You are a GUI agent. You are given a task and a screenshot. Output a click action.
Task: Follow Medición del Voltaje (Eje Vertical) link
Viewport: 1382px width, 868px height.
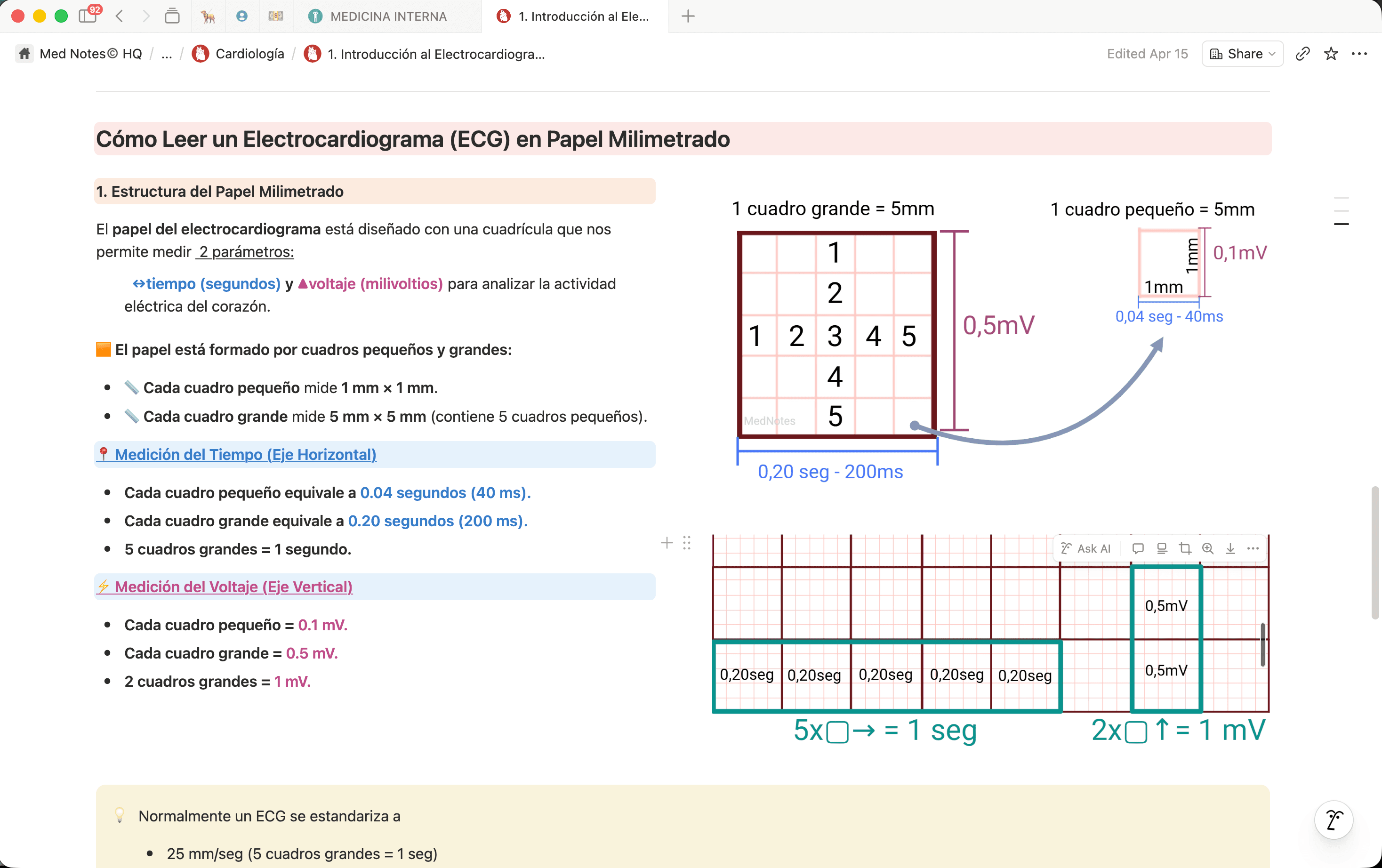click(233, 586)
